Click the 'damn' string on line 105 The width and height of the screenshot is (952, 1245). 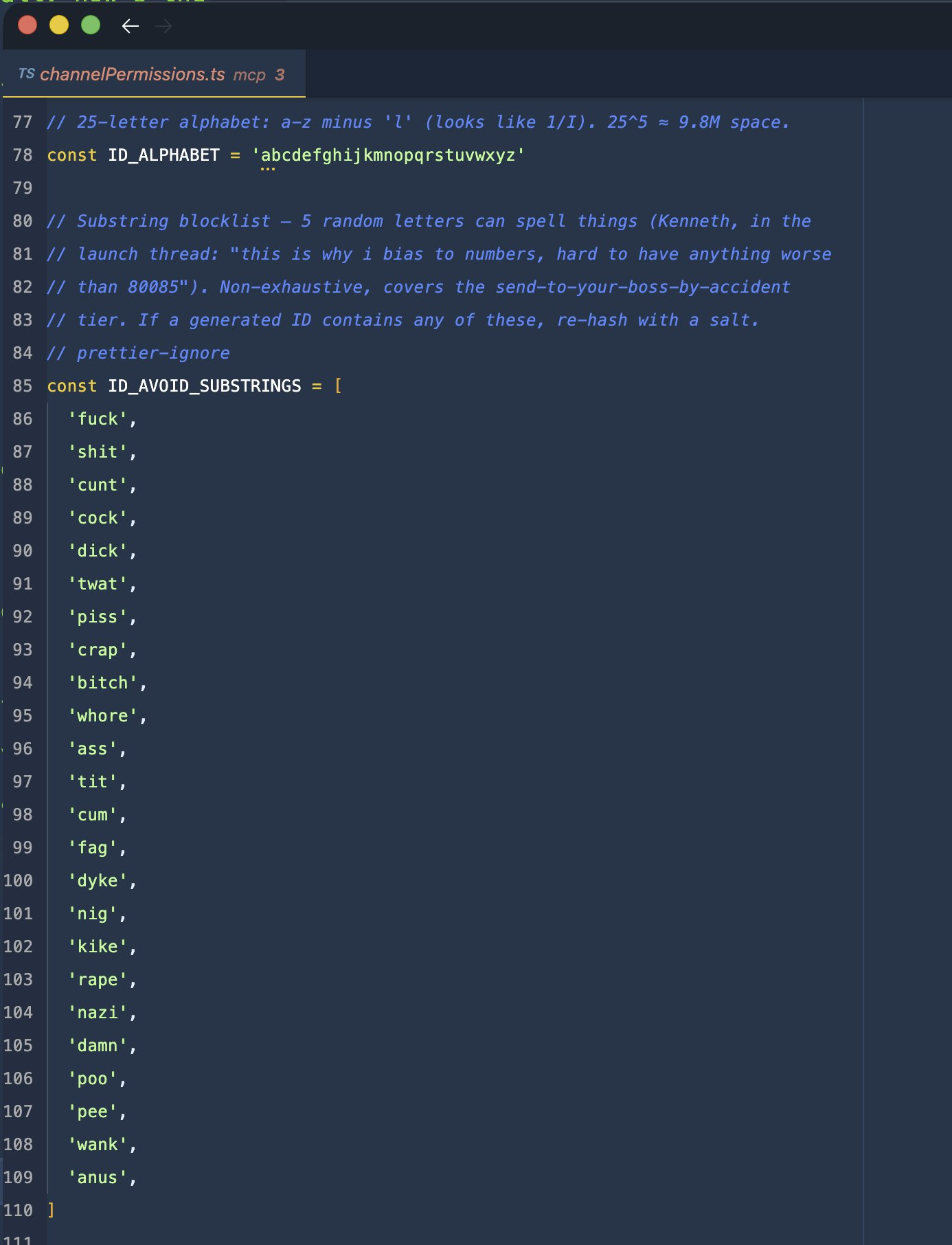click(98, 1046)
